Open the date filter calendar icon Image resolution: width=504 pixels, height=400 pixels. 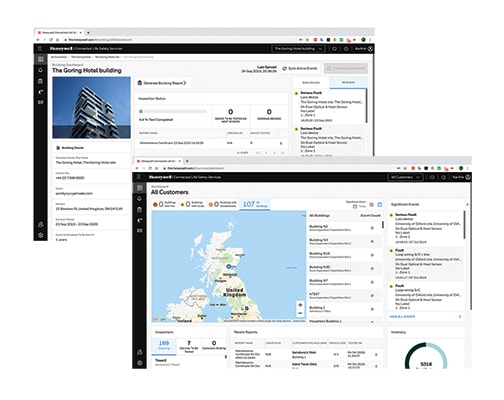pyautogui.click(x=355, y=207)
